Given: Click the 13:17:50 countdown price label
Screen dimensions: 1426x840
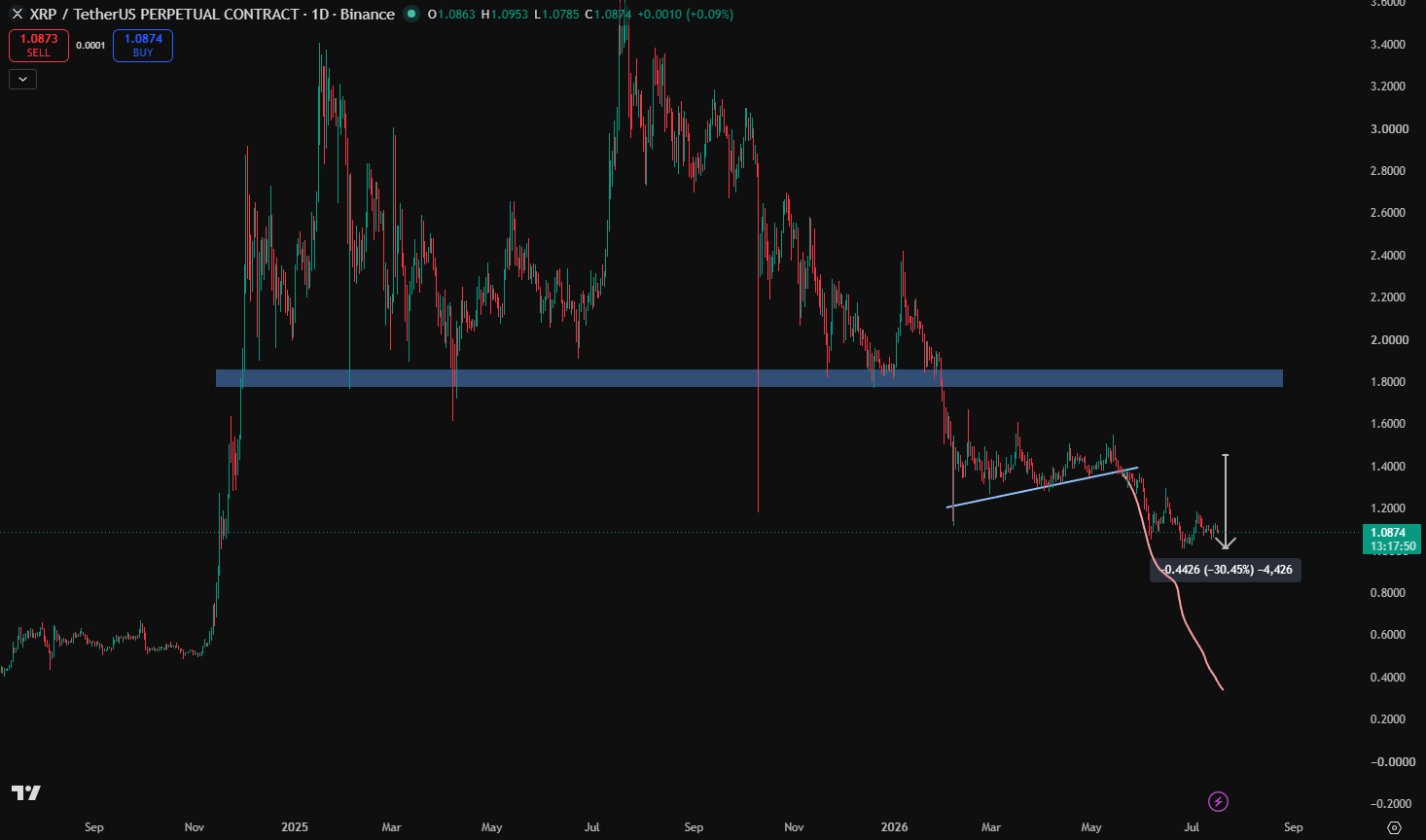Looking at the screenshot, I should pos(1393,546).
